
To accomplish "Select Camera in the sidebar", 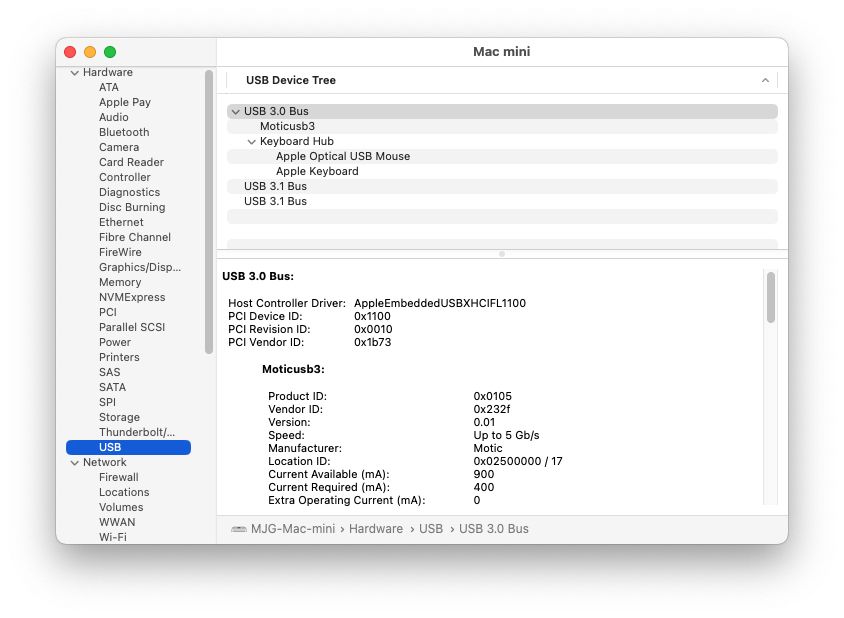I will coord(119,148).
